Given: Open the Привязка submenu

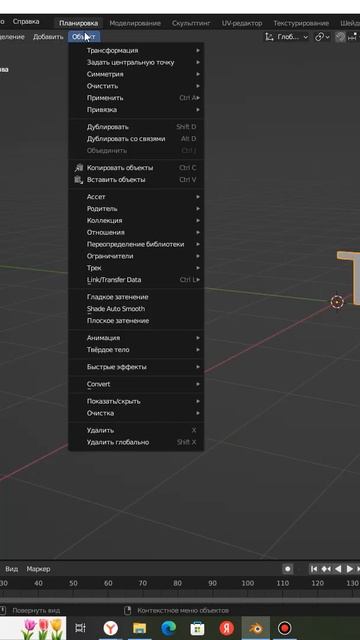Looking at the screenshot, I should tap(136, 110).
